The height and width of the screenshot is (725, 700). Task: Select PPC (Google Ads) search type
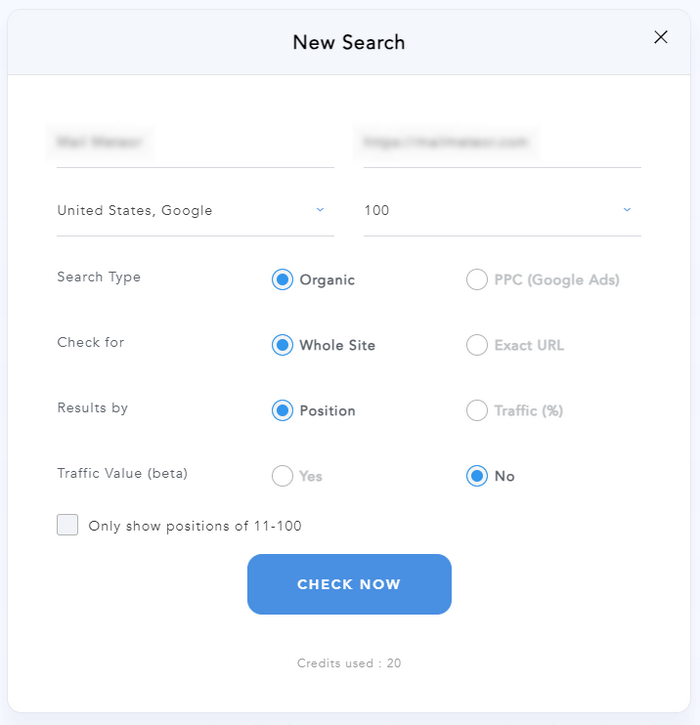tap(477, 280)
